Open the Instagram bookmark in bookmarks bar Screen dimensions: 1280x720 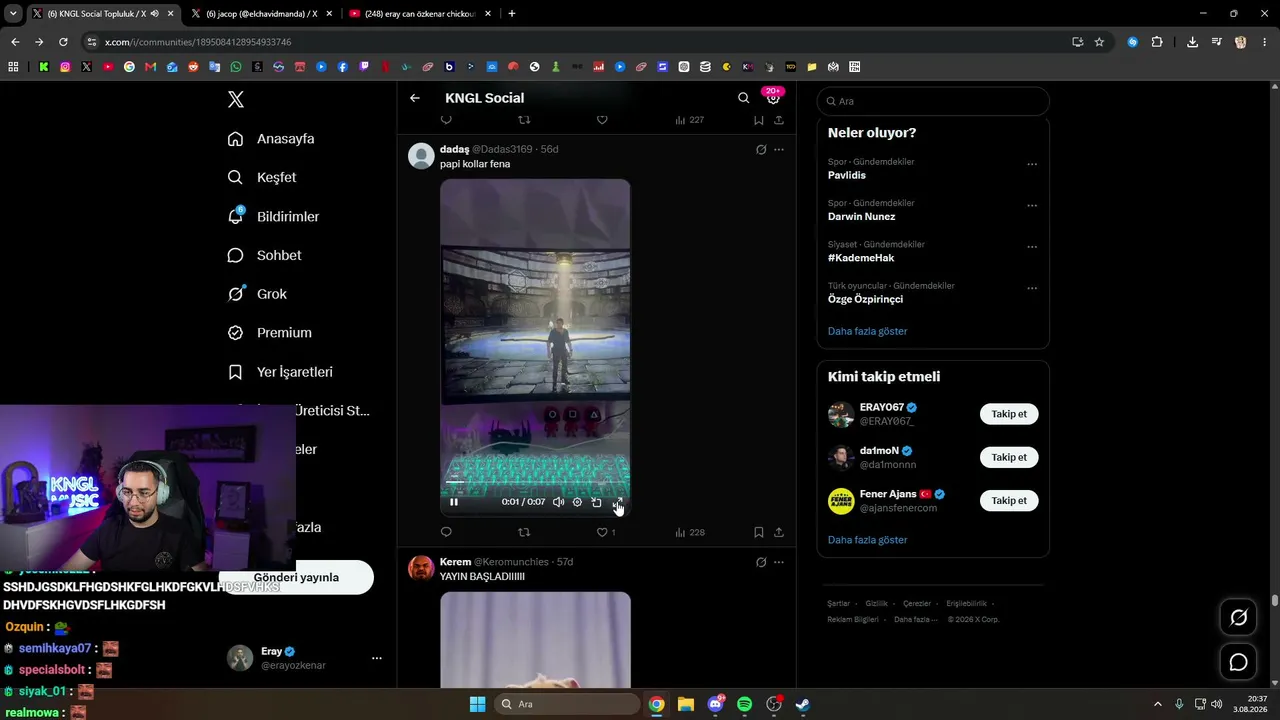(65, 67)
